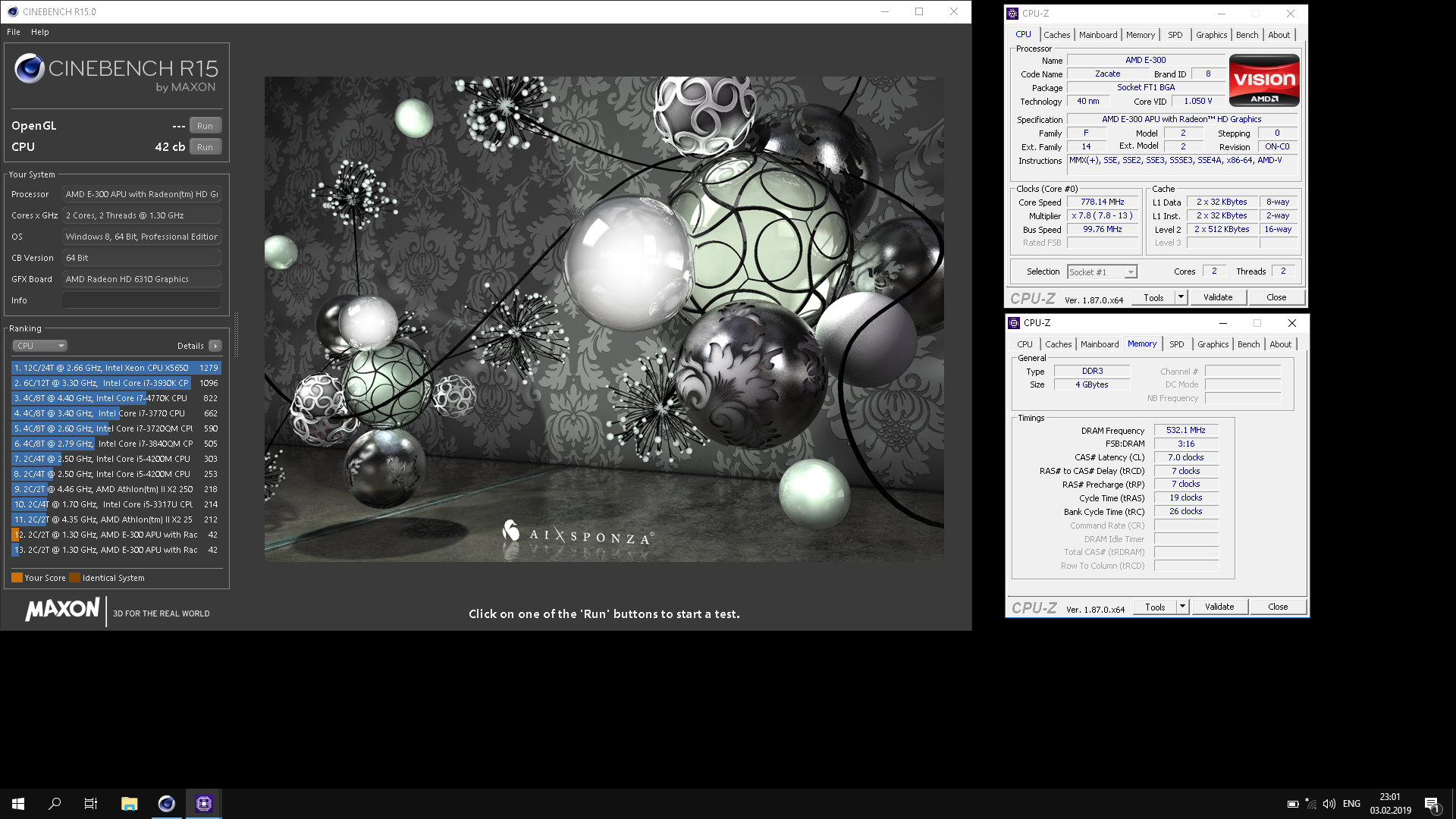Open SPD tab in lower CPU-Z
Viewport: 1456px width, 819px height.
tap(1176, 344)
